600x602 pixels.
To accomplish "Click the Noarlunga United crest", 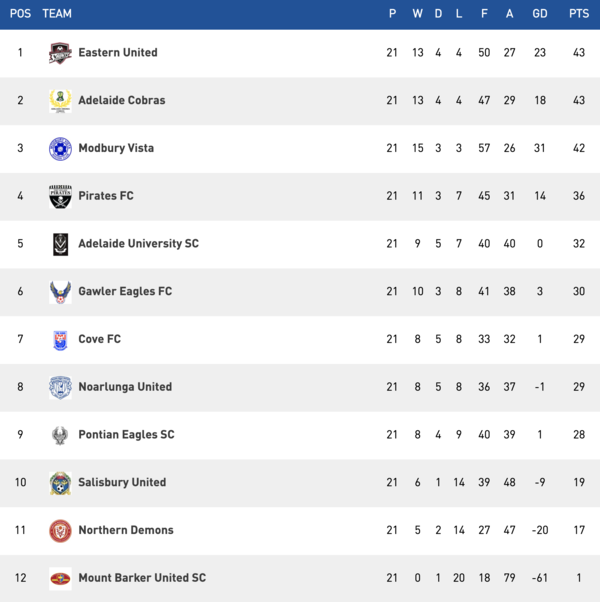I will click(60, 387).
